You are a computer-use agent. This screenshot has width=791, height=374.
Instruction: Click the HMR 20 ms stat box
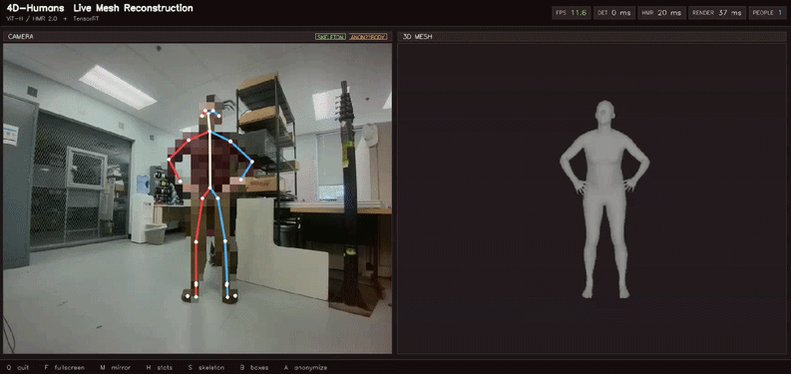pos(661,13)
